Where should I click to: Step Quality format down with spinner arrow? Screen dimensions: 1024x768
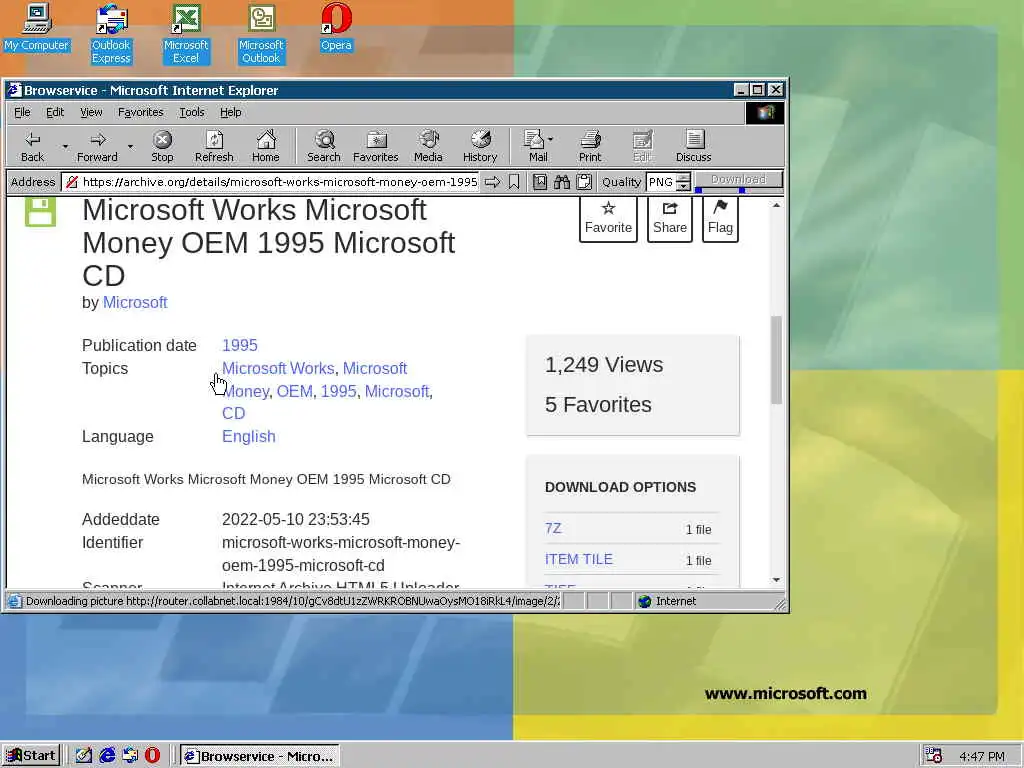tap(683, 187)
